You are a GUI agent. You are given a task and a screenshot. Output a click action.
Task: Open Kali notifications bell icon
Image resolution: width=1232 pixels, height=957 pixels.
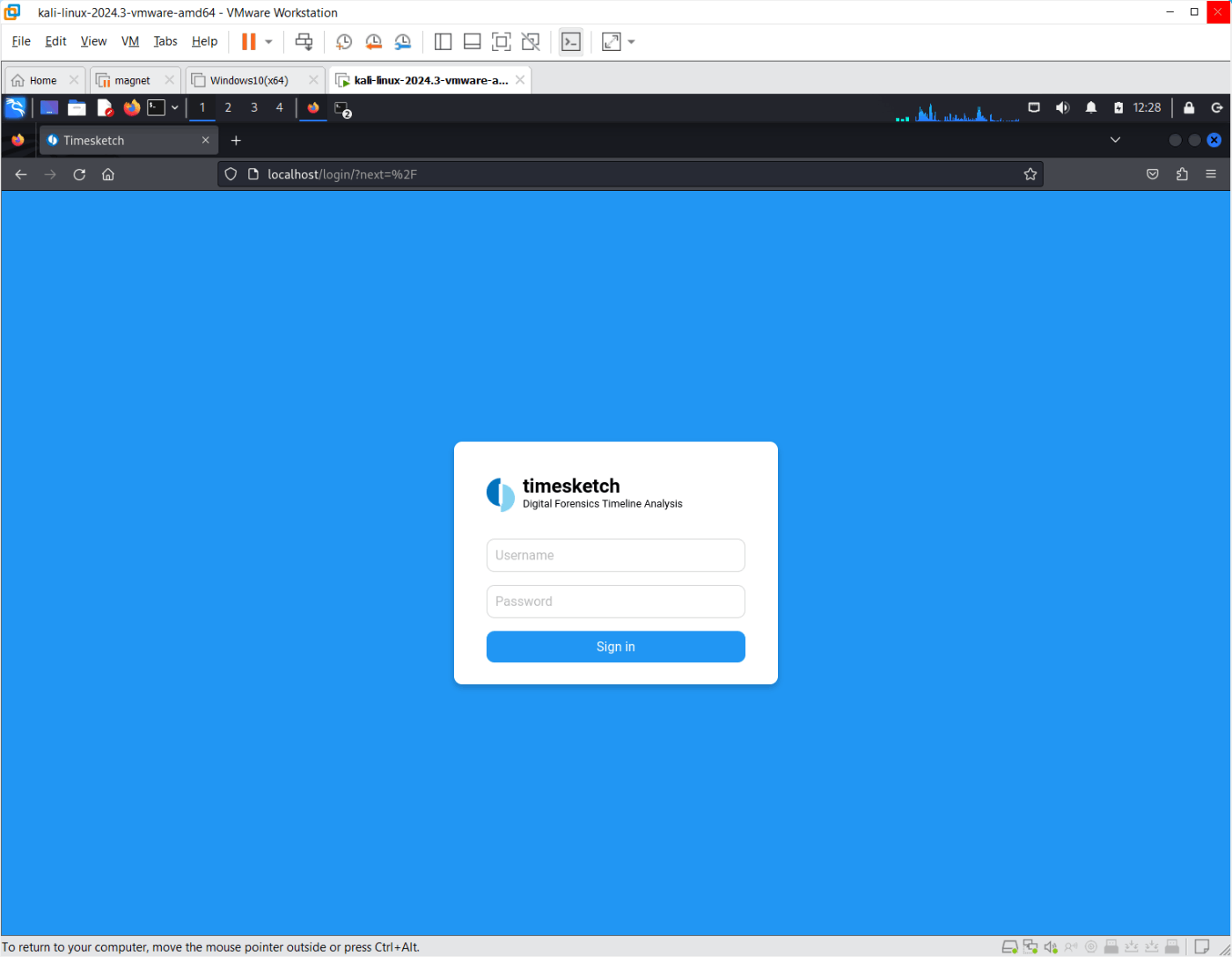tap(1091, 107)
